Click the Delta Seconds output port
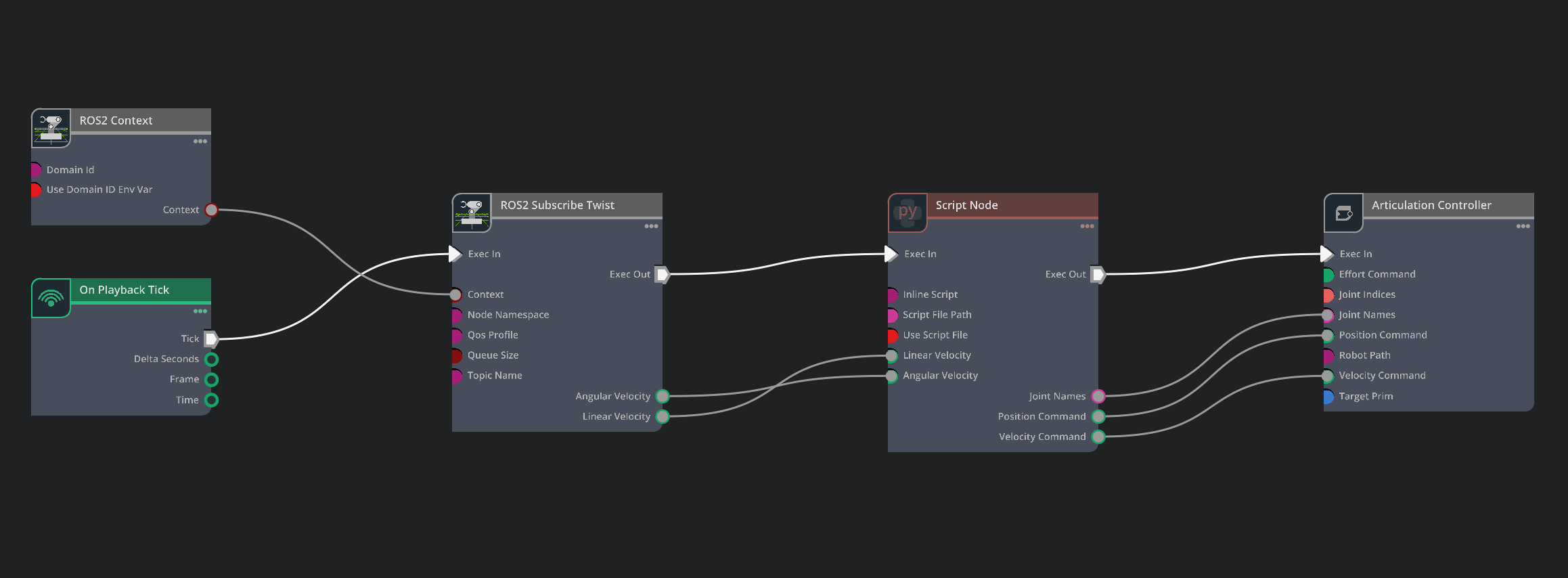Screen dimensions: 1568x578 pyautogui.click(x=211, y=359)
